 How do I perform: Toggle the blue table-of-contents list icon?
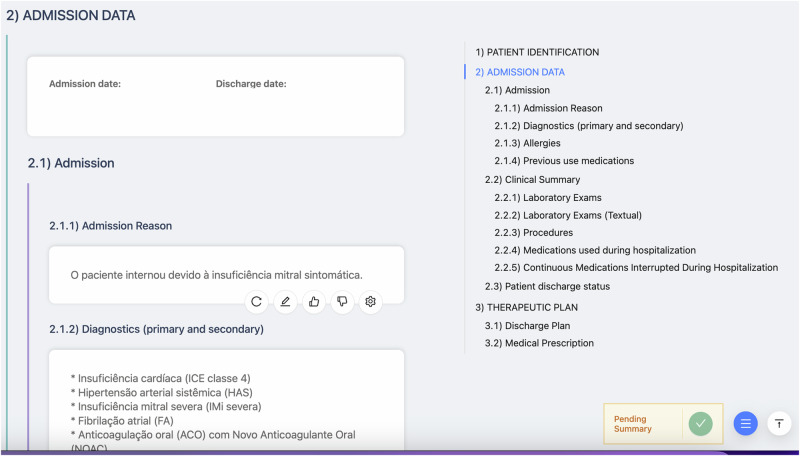[x=745, y=423]
